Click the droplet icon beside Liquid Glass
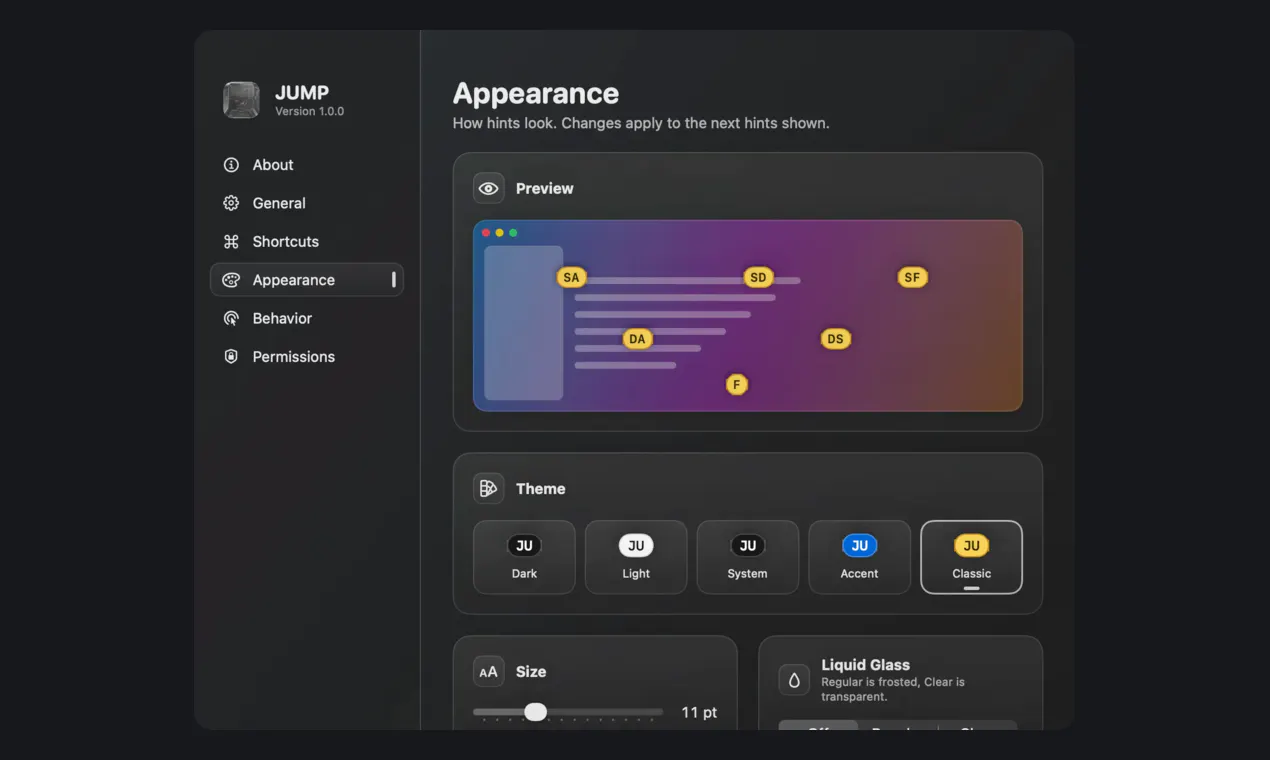 [x=794, y=680]
